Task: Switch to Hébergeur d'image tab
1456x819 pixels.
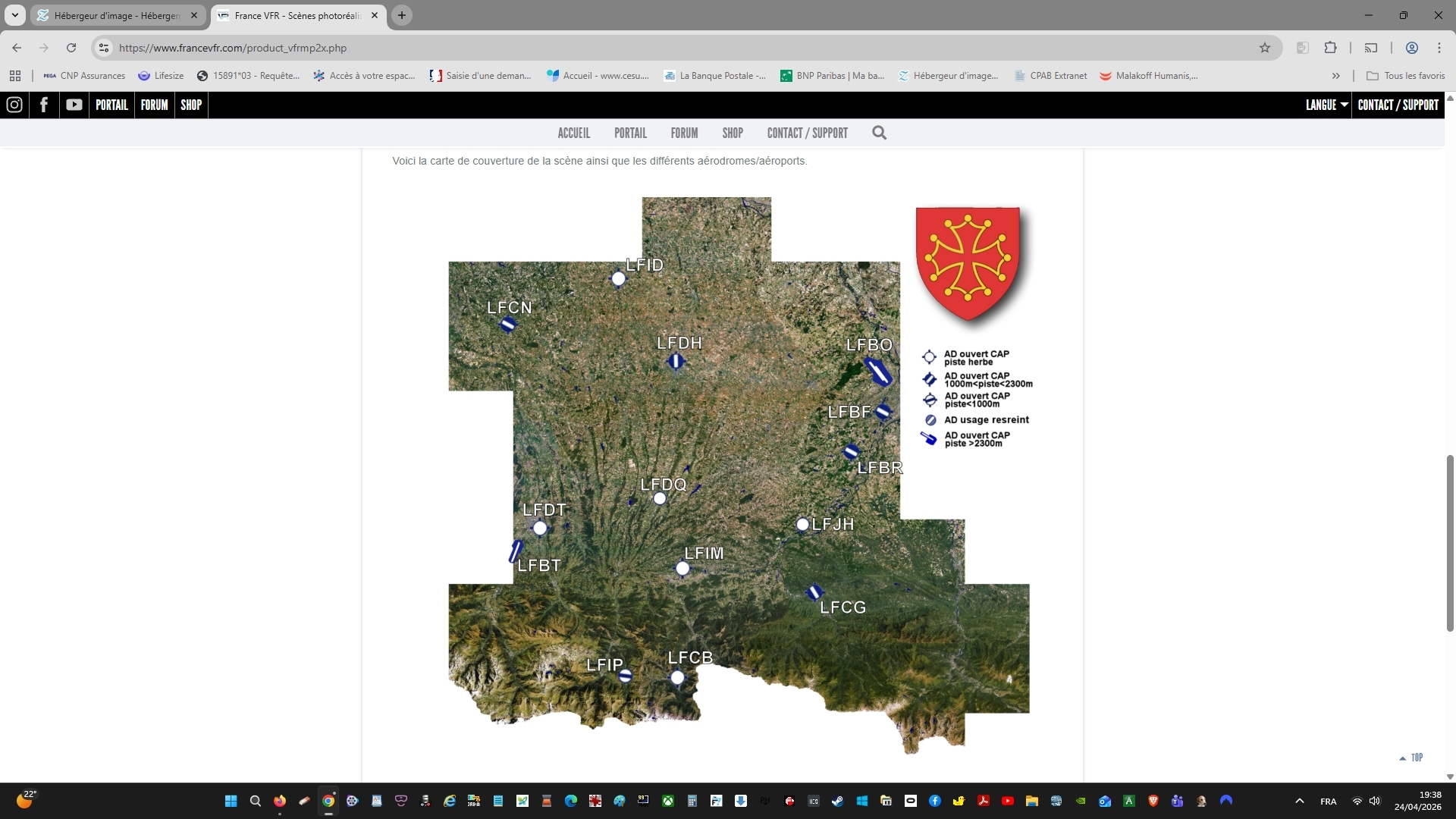Action: (118, 15)
